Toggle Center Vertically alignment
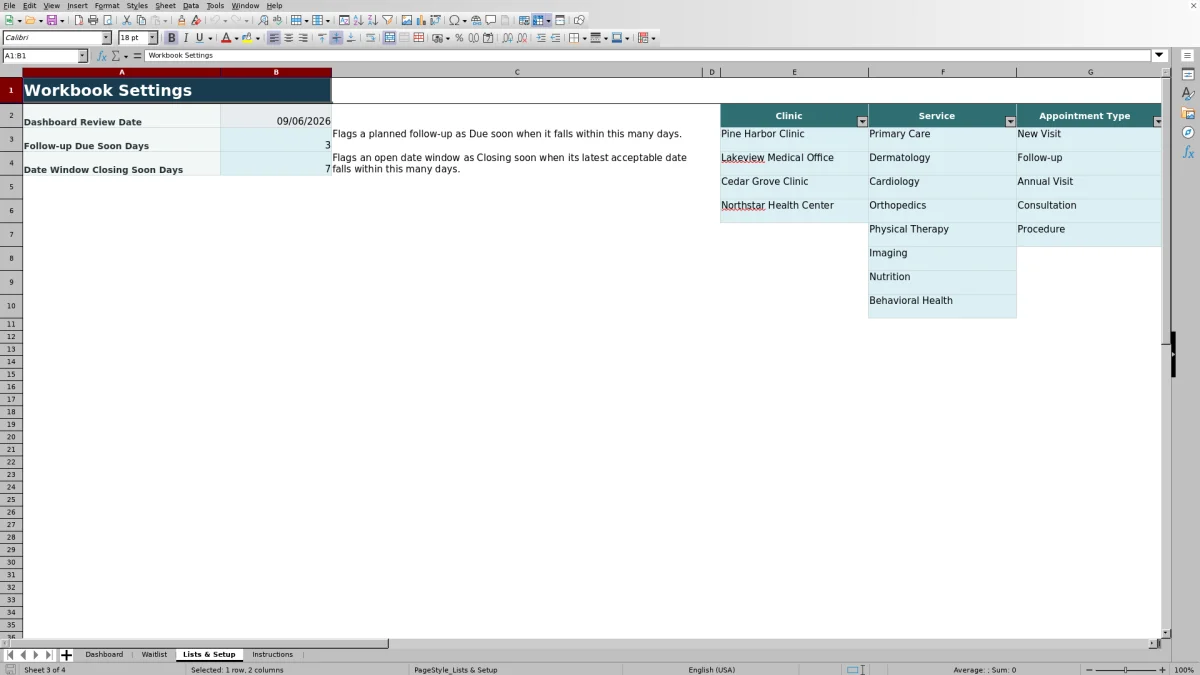Image resolution: width=1200 pixels, height=675 pixels. (x=336, y=38)
